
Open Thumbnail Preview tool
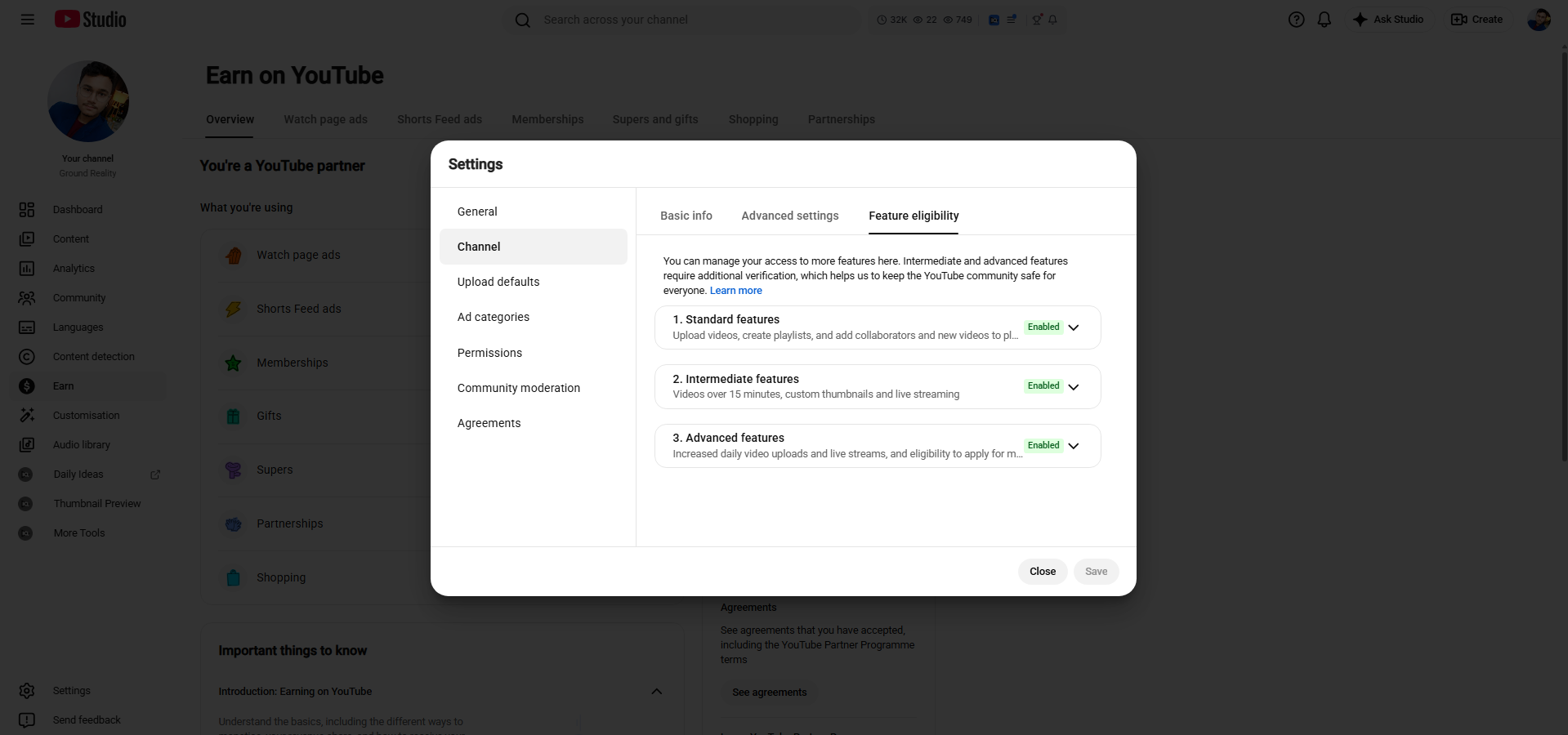[88, 504]
